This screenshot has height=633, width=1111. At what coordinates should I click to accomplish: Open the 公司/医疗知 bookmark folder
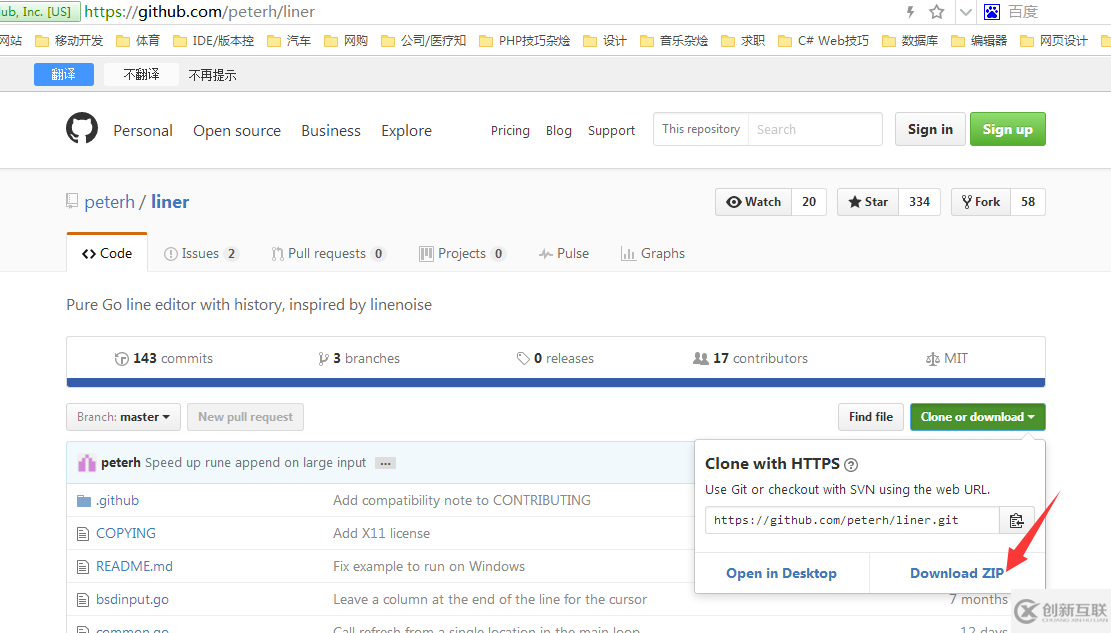point(424,40)
